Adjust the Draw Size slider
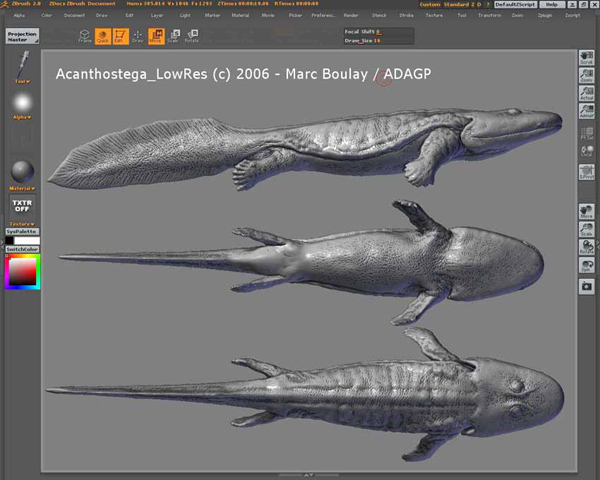This screenshot has width=600, height=480. 378,41
